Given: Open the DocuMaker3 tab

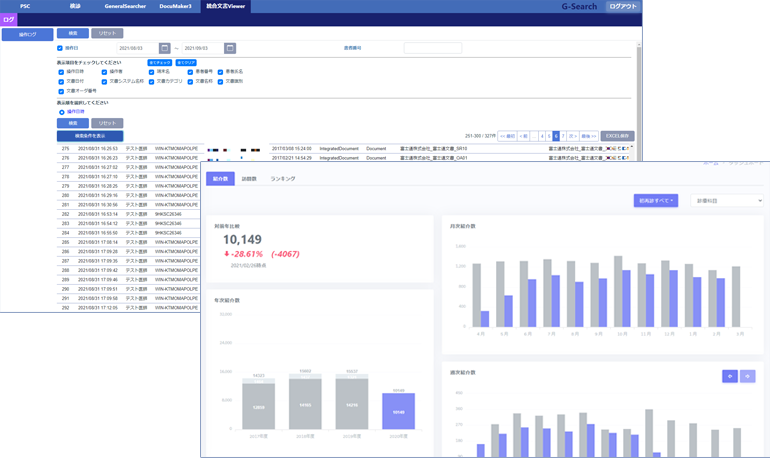Looking at the screenshot, I should [x=175, y=6].
